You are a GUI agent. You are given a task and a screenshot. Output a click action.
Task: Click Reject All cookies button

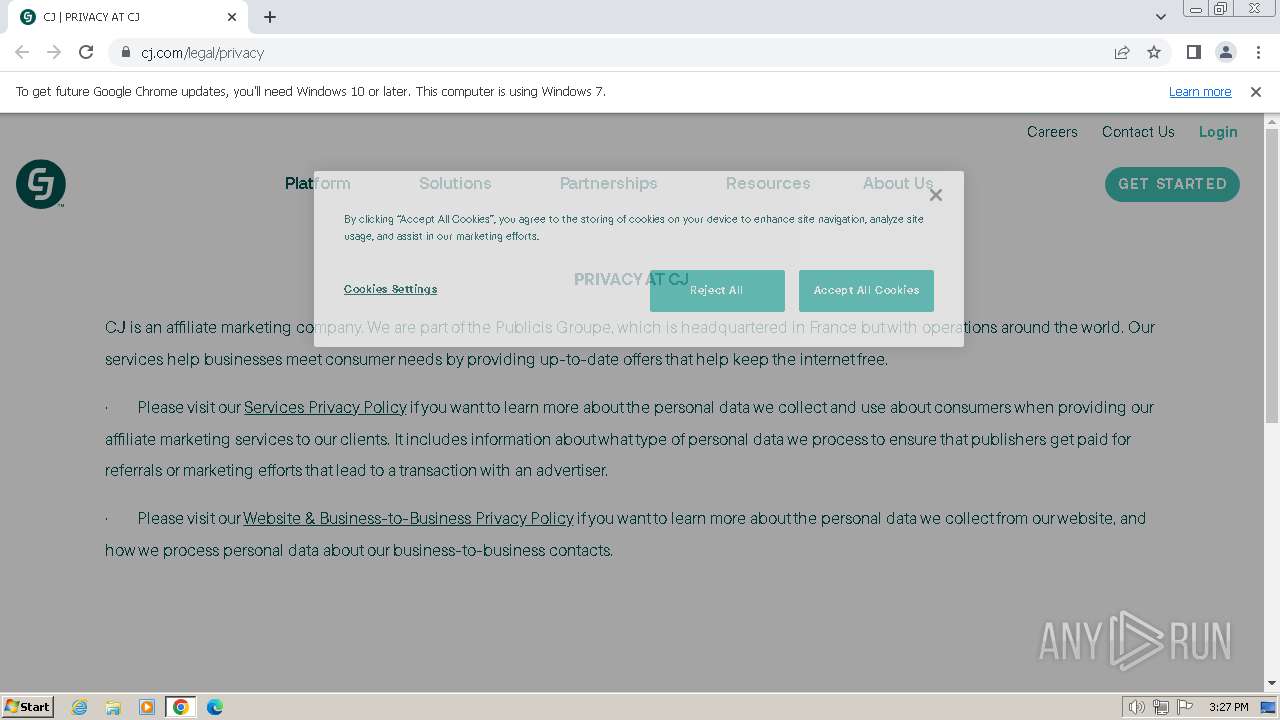(717, 290)
